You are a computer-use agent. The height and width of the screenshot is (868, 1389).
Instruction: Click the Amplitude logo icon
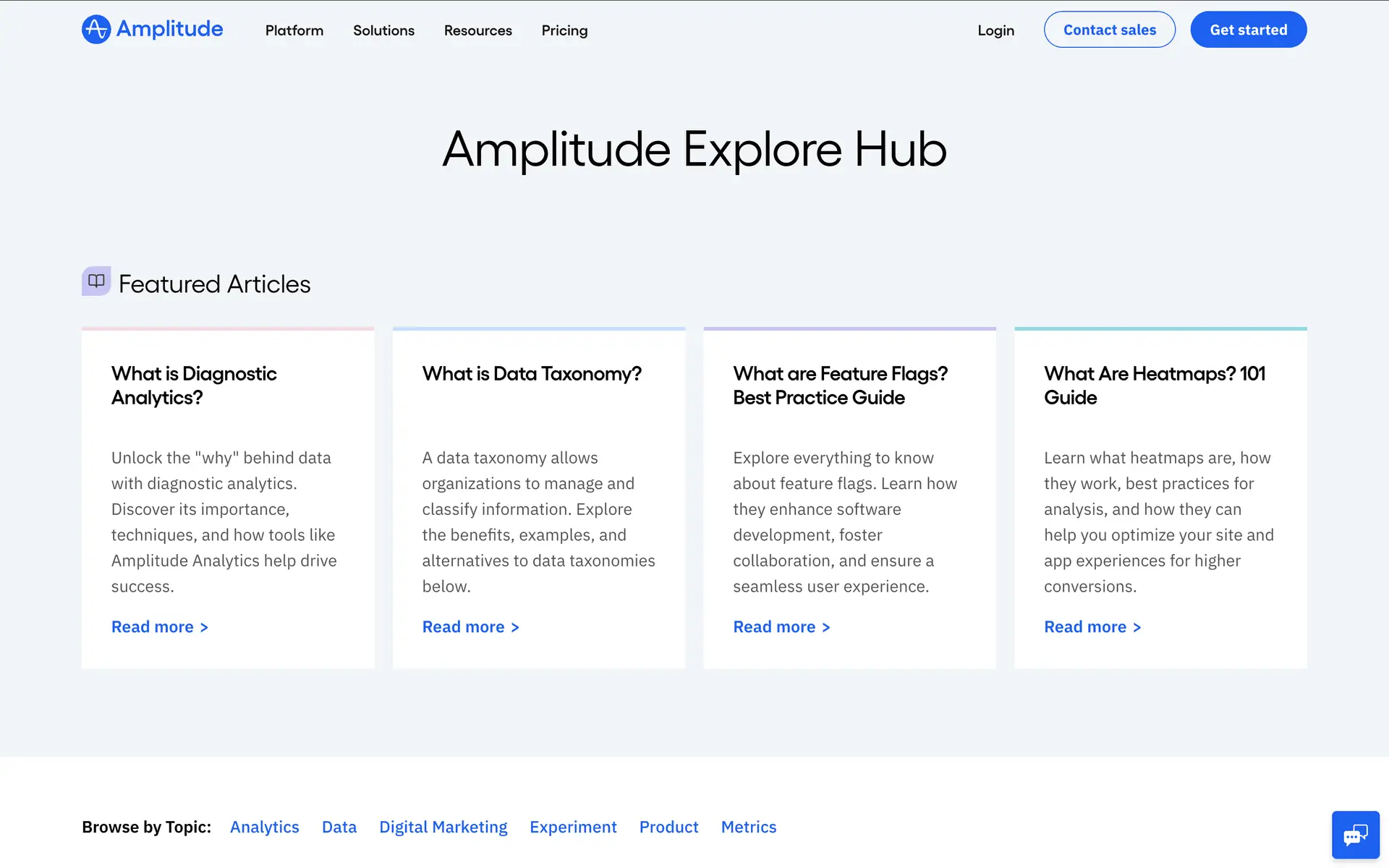[96, 30]
